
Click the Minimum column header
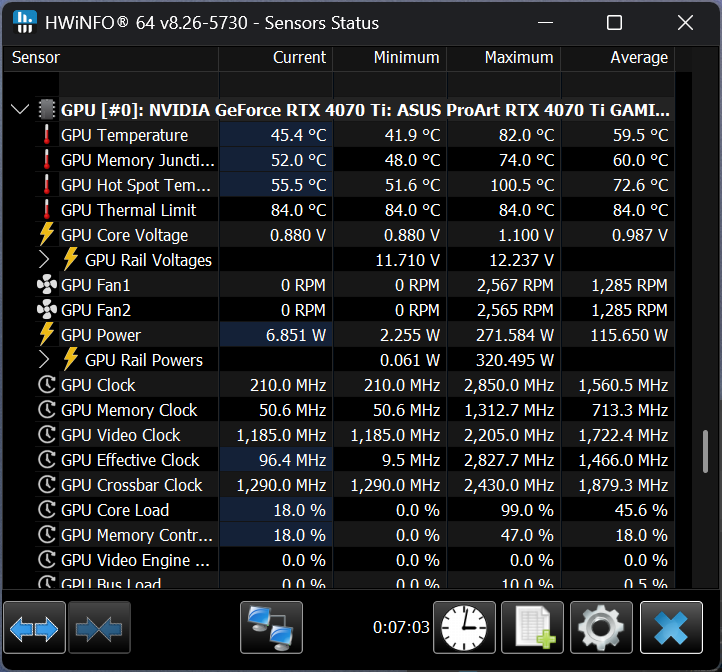[x=390, y=58]
